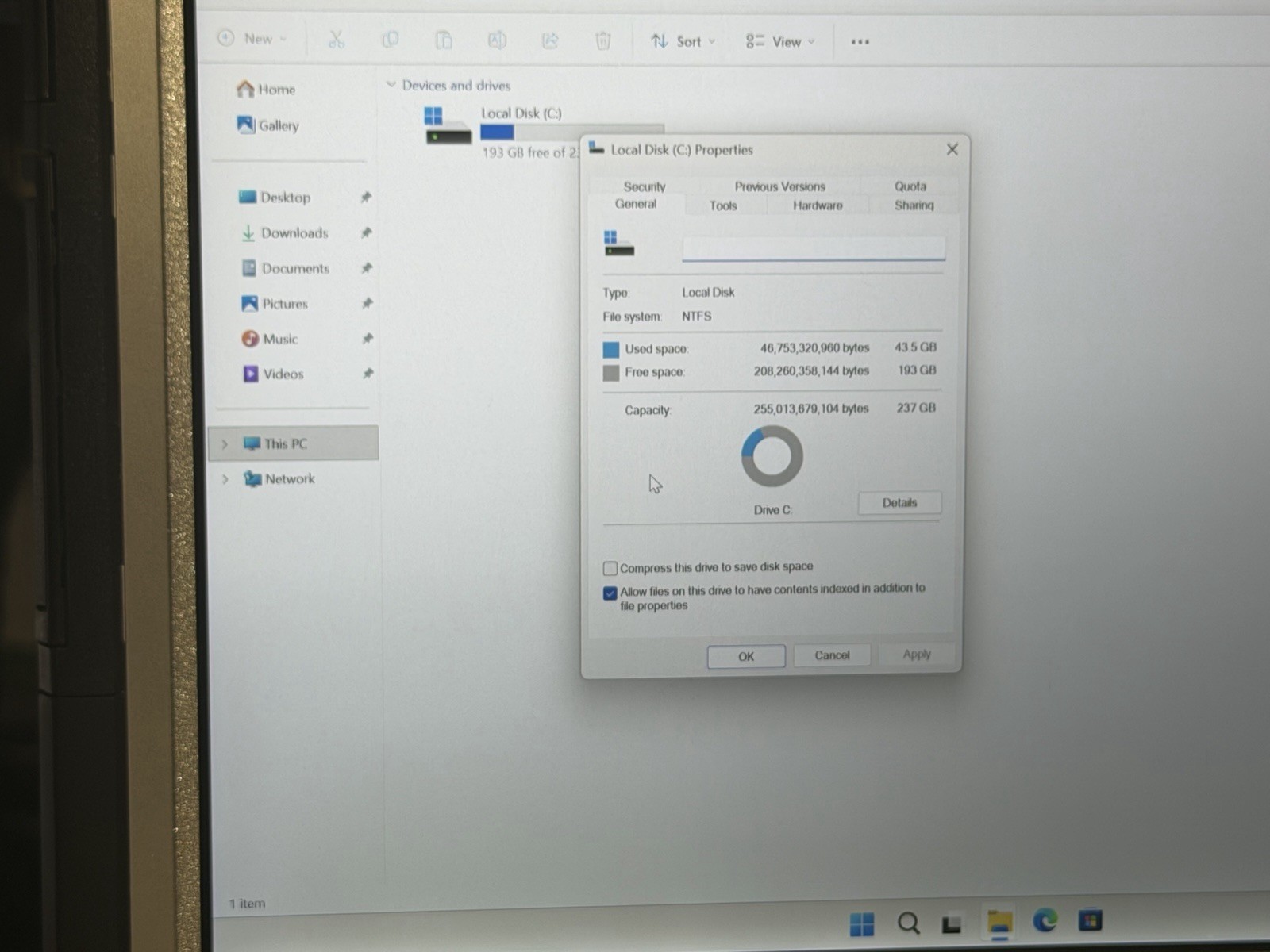The width and height of the screenshot is (1270, 952).
Task: Enable Compress this drive checkbox
Action: click(x=610, y=568)
